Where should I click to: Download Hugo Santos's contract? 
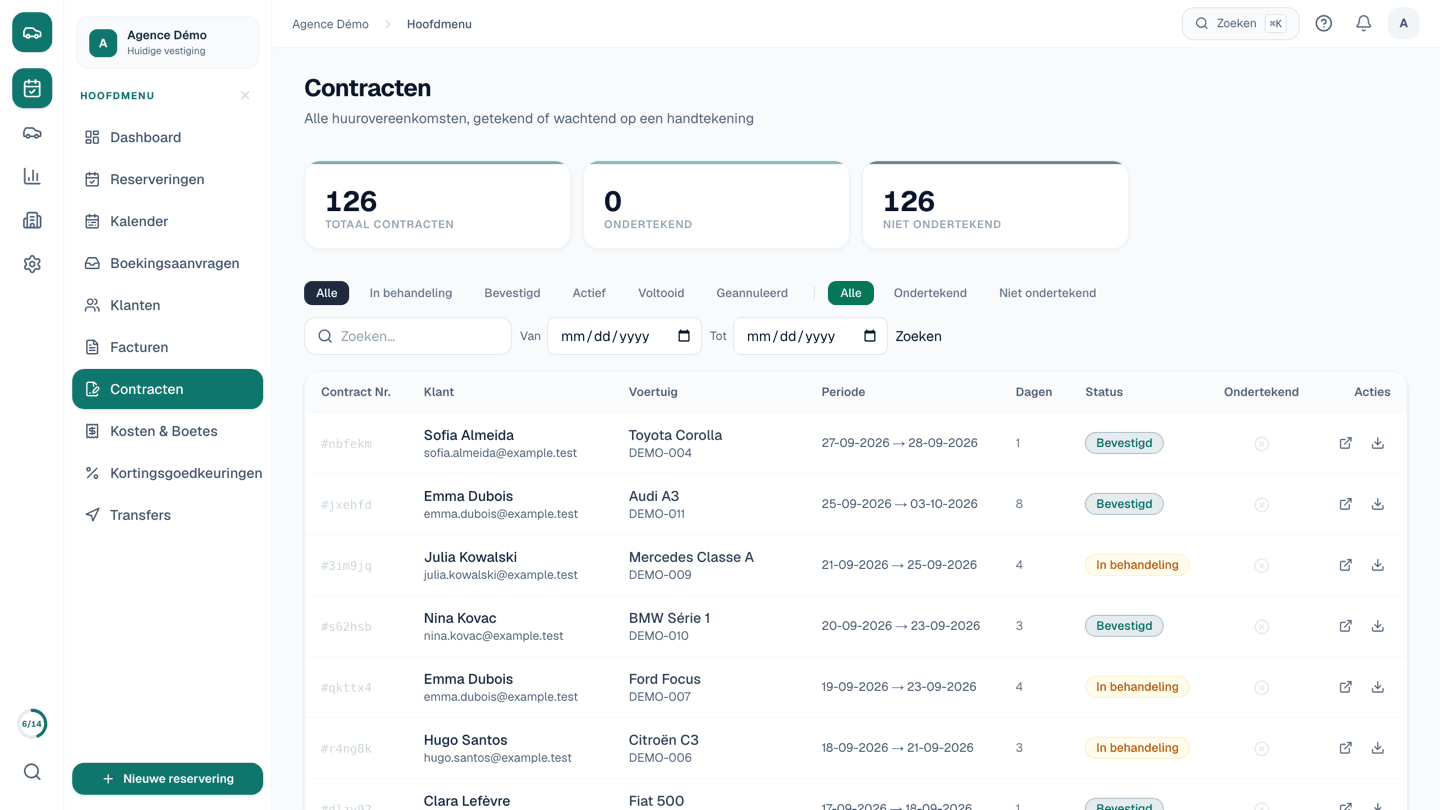point(1377,748)
